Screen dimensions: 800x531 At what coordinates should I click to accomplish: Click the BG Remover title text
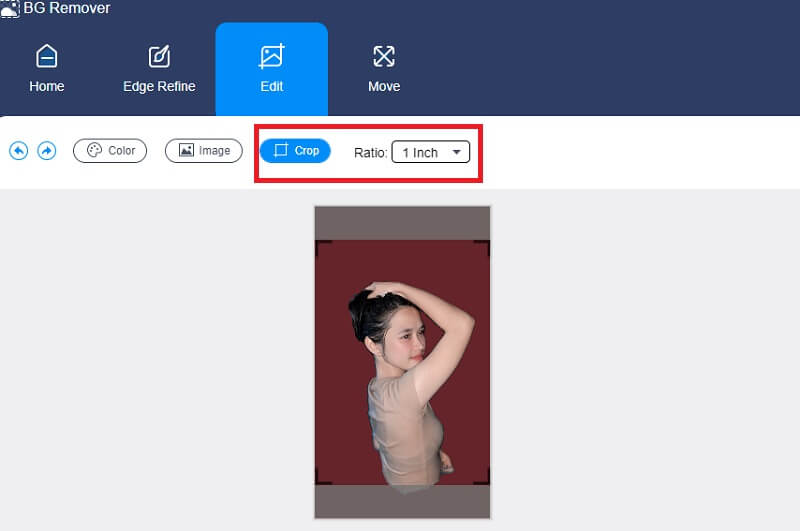tap(67, 8)
